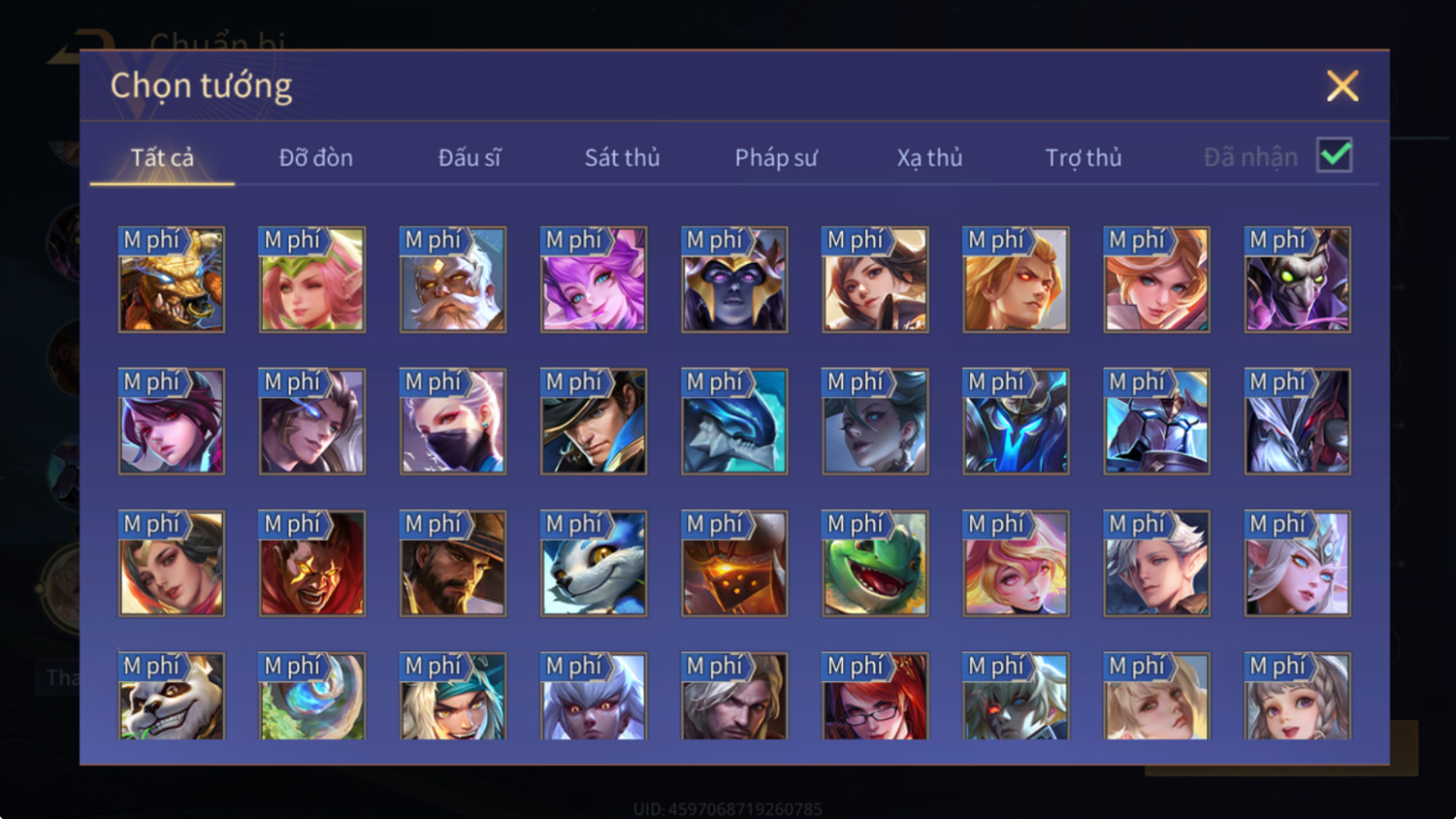Choose the golden horned beast hero
Screen dimensions: 1456x819
point(171,279)
